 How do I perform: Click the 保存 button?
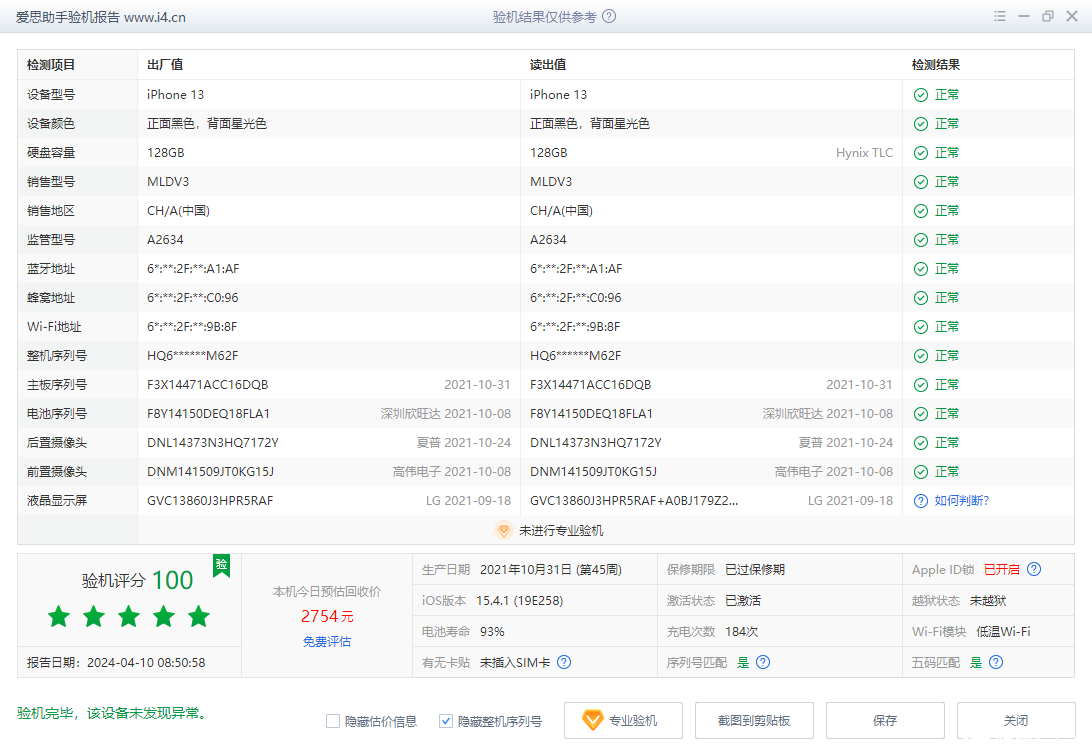tap(885, 720)
